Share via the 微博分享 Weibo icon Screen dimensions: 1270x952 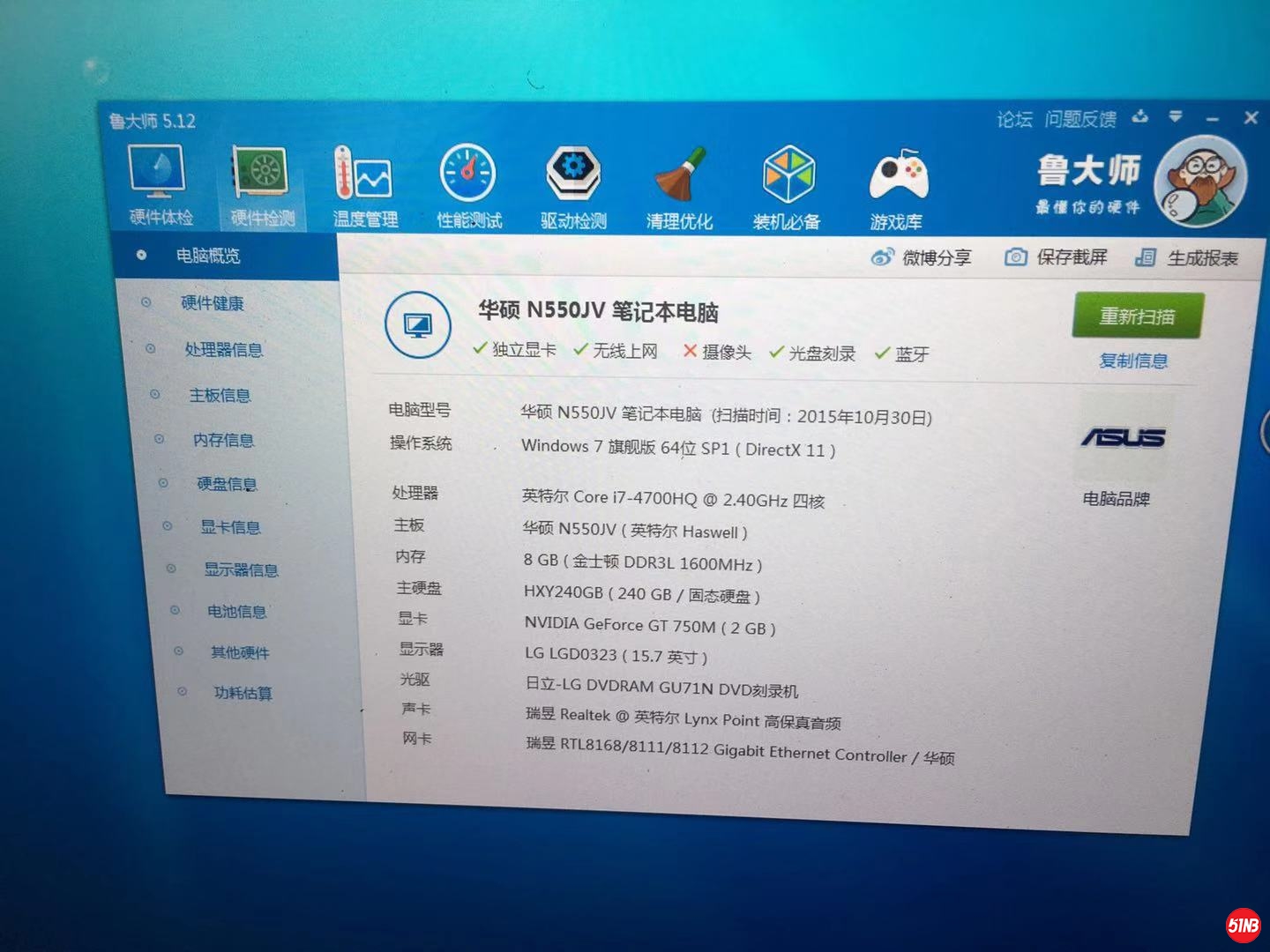[883, 257]
